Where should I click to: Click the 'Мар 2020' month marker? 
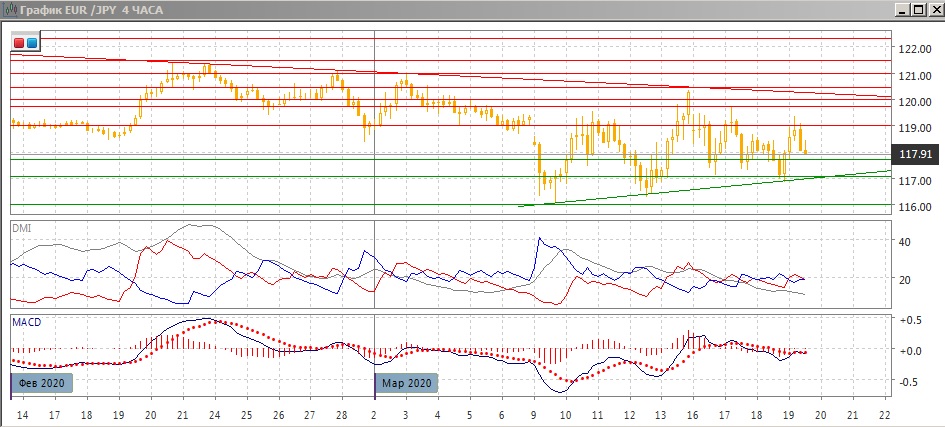point(407,383)
